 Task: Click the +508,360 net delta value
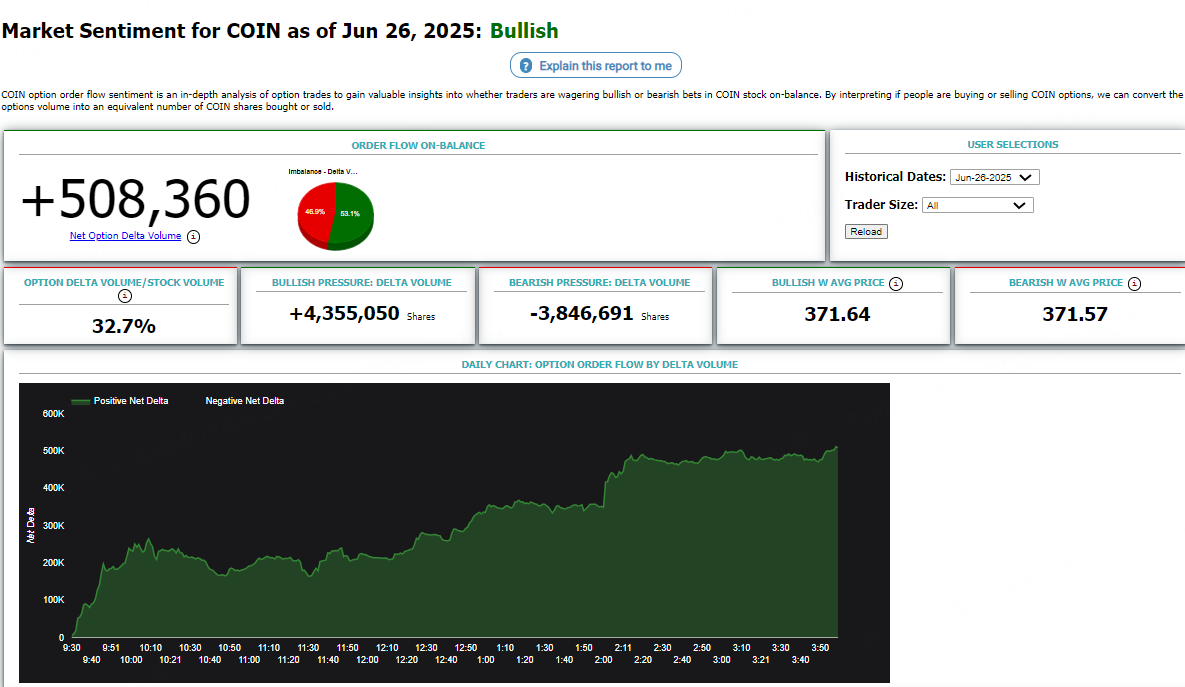(x=135, y=199)
